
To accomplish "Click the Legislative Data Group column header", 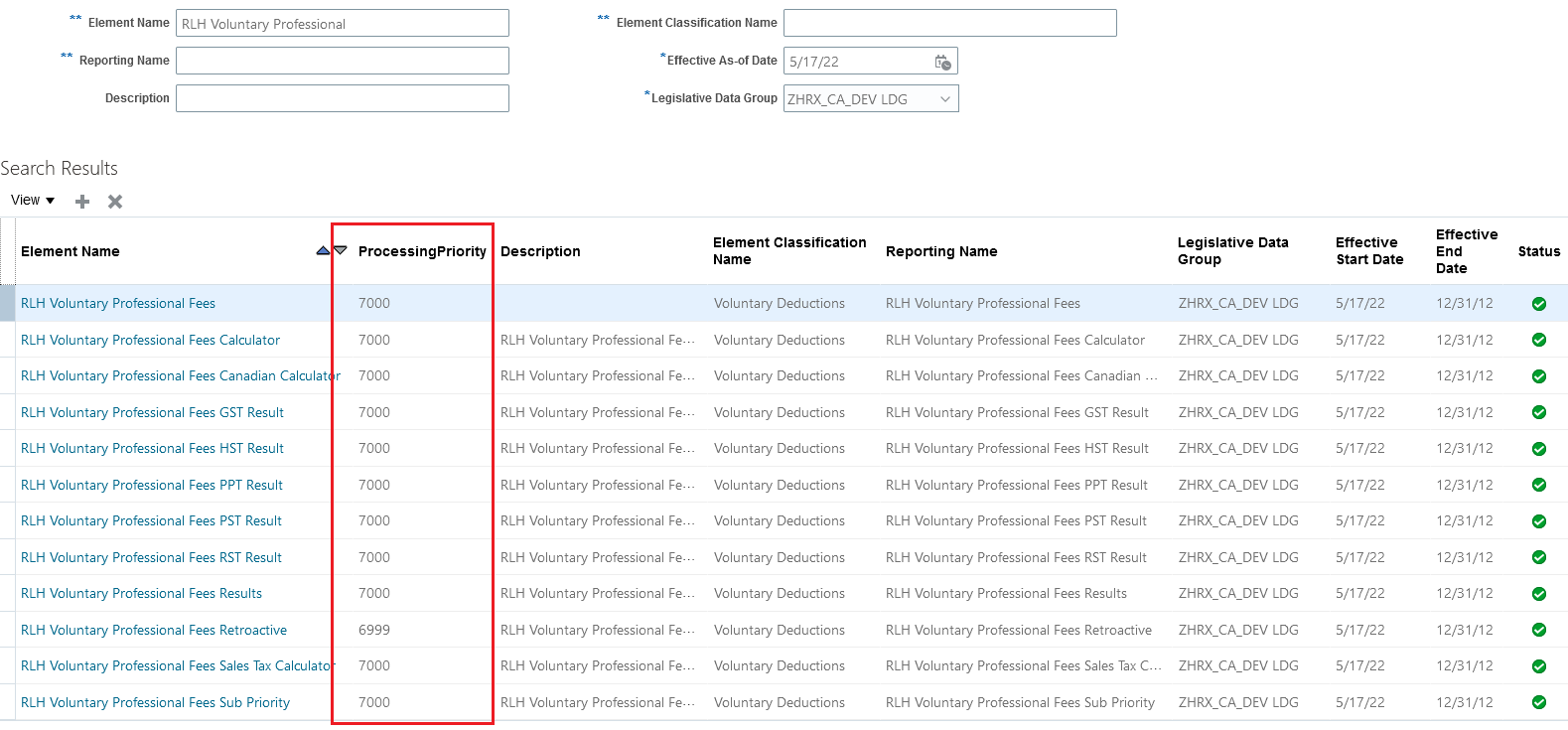I will (x=1232, y=251).
